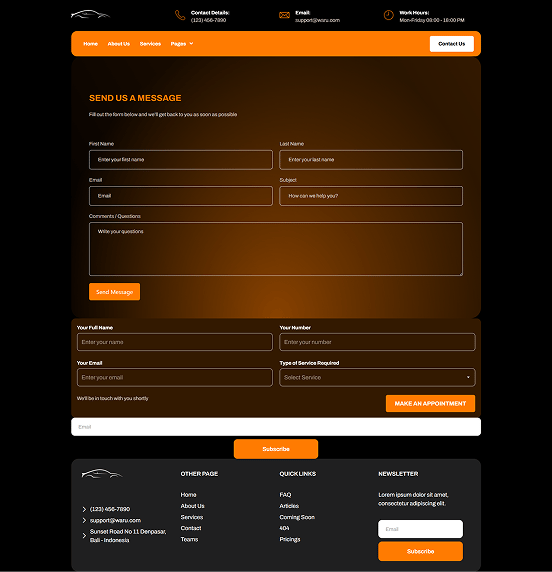Click the phone icon beside Contact Details
This screenshot has width=552, height=572.
[180, 15]
